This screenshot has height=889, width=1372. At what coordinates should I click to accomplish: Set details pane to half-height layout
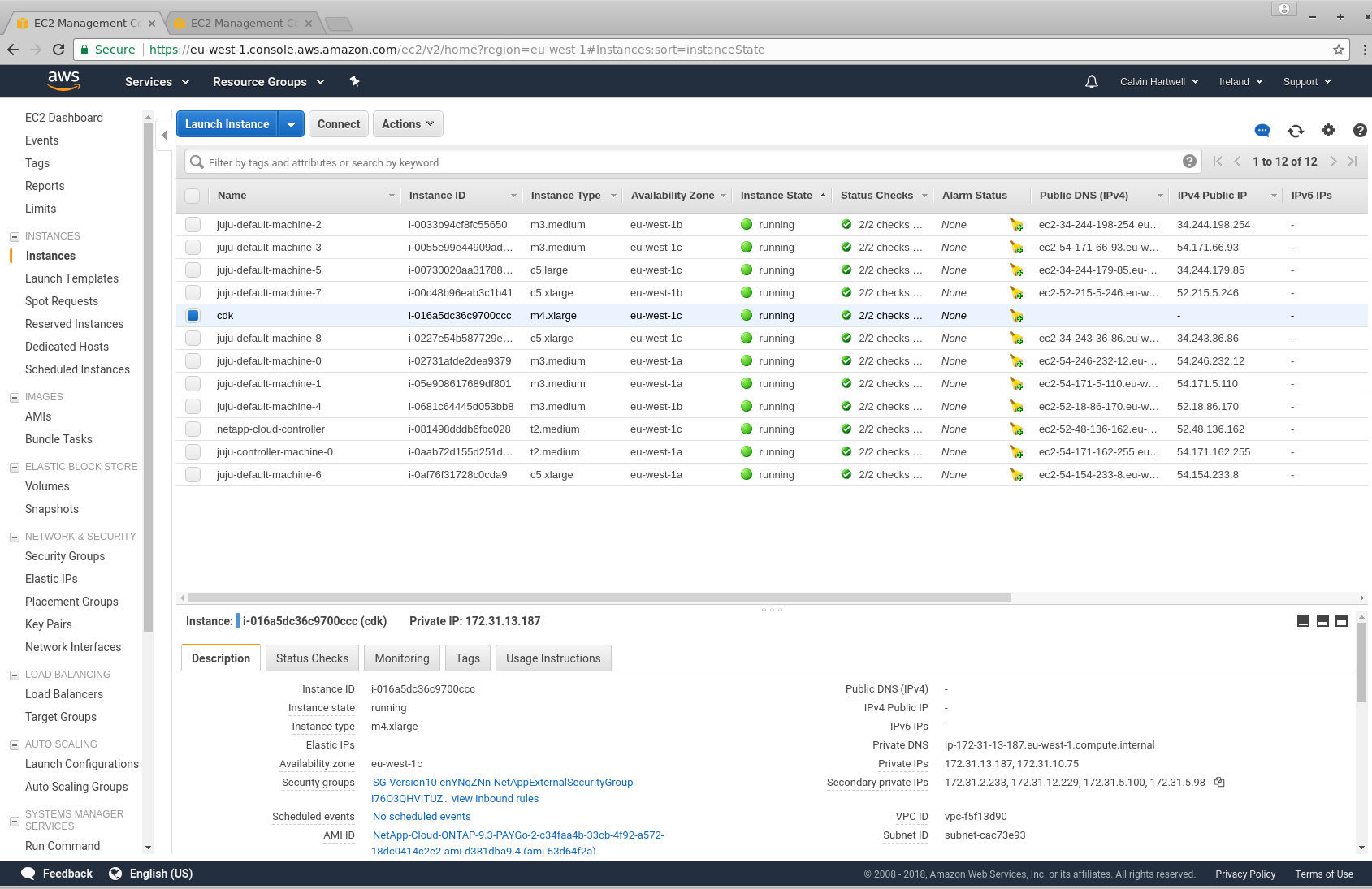1322,621
